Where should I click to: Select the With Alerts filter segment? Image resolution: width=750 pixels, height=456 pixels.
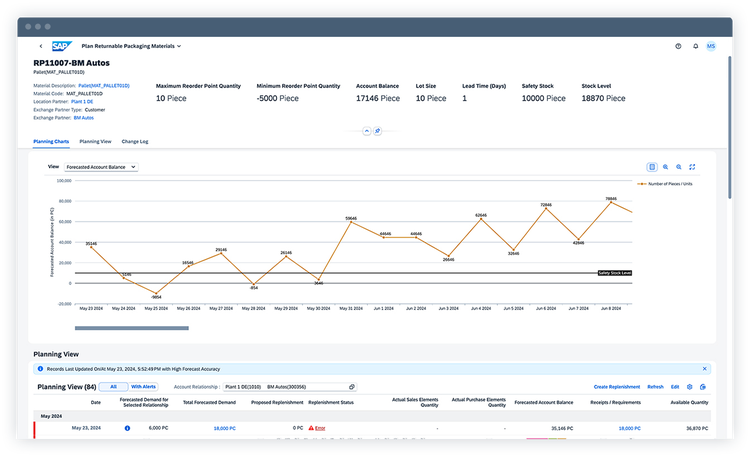pyautogui.click(x=143, y=387)
